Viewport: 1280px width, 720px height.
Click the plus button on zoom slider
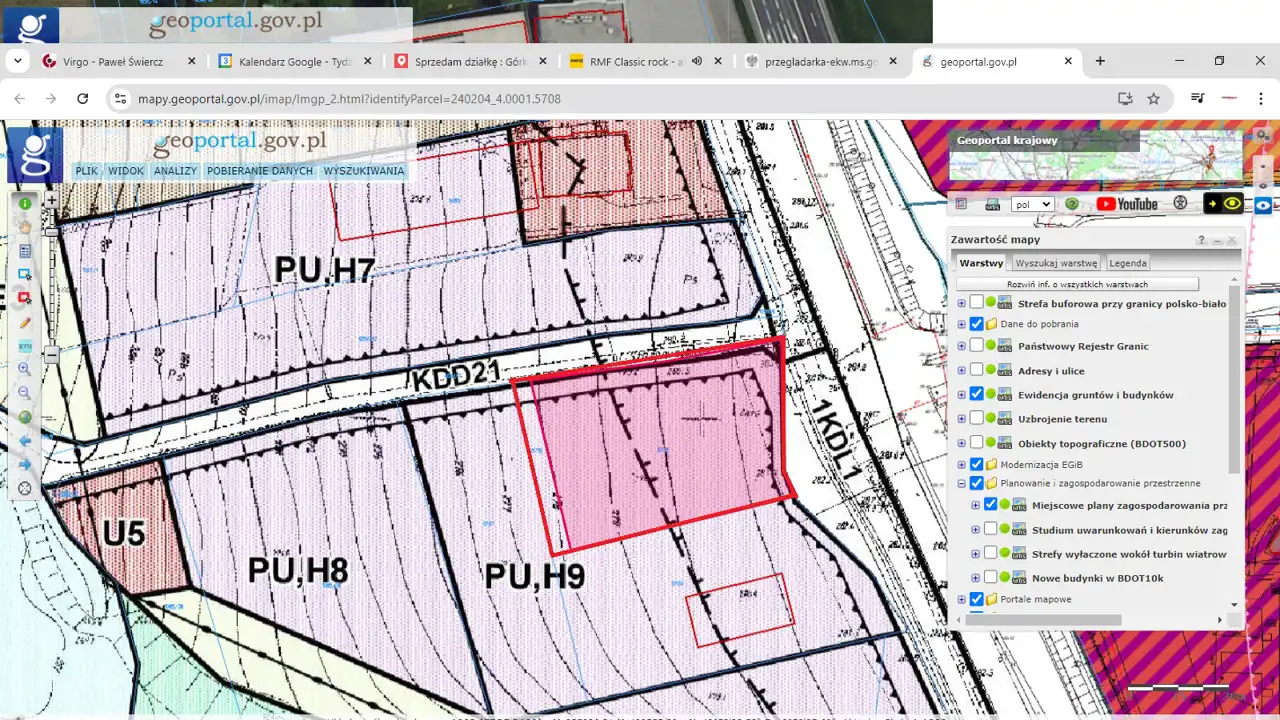pos(52,200)
